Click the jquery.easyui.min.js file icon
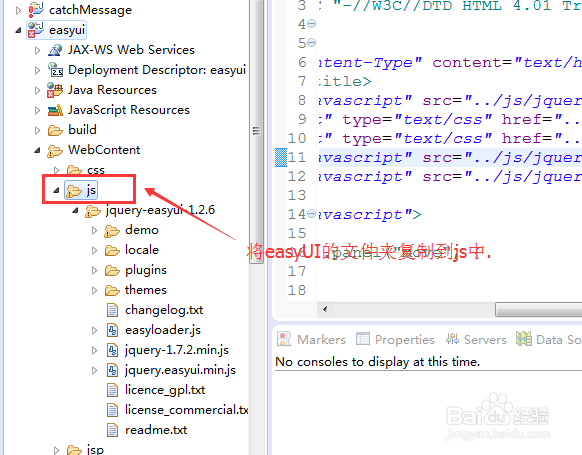The image size is (582, 455). [x=112, y=370]
